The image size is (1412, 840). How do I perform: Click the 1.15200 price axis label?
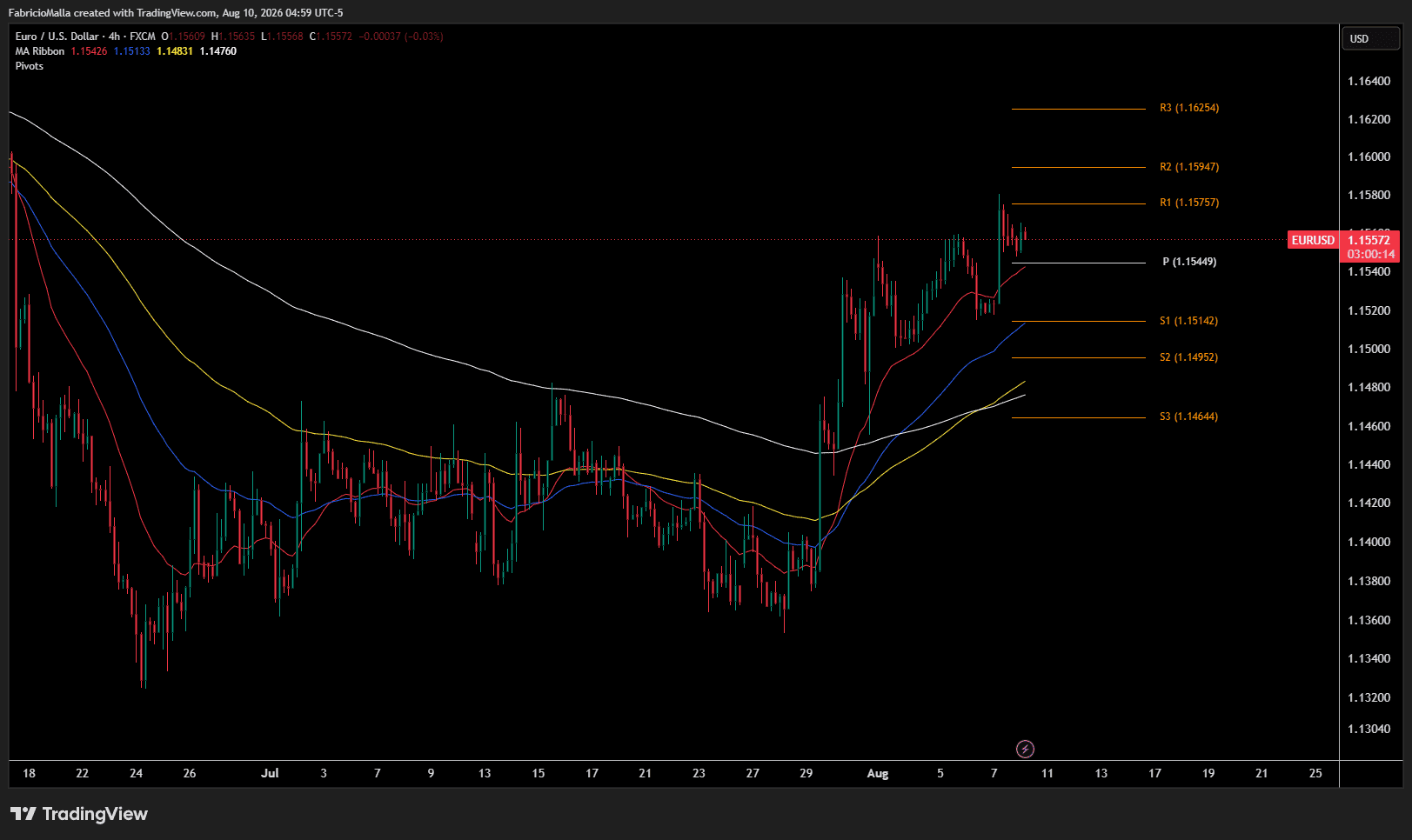click(1369, 310)
